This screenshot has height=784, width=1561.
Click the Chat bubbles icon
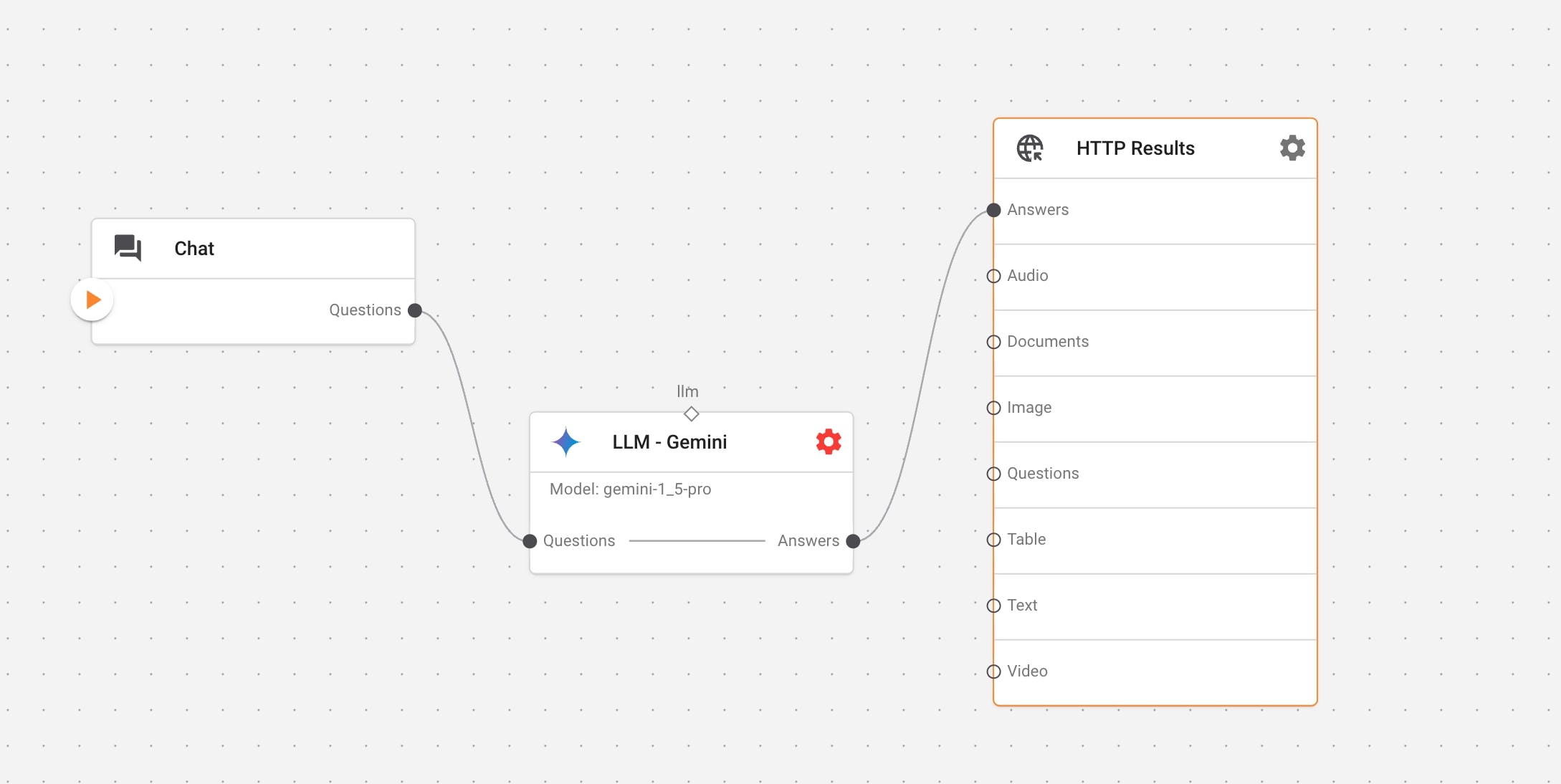coord(128,248)
